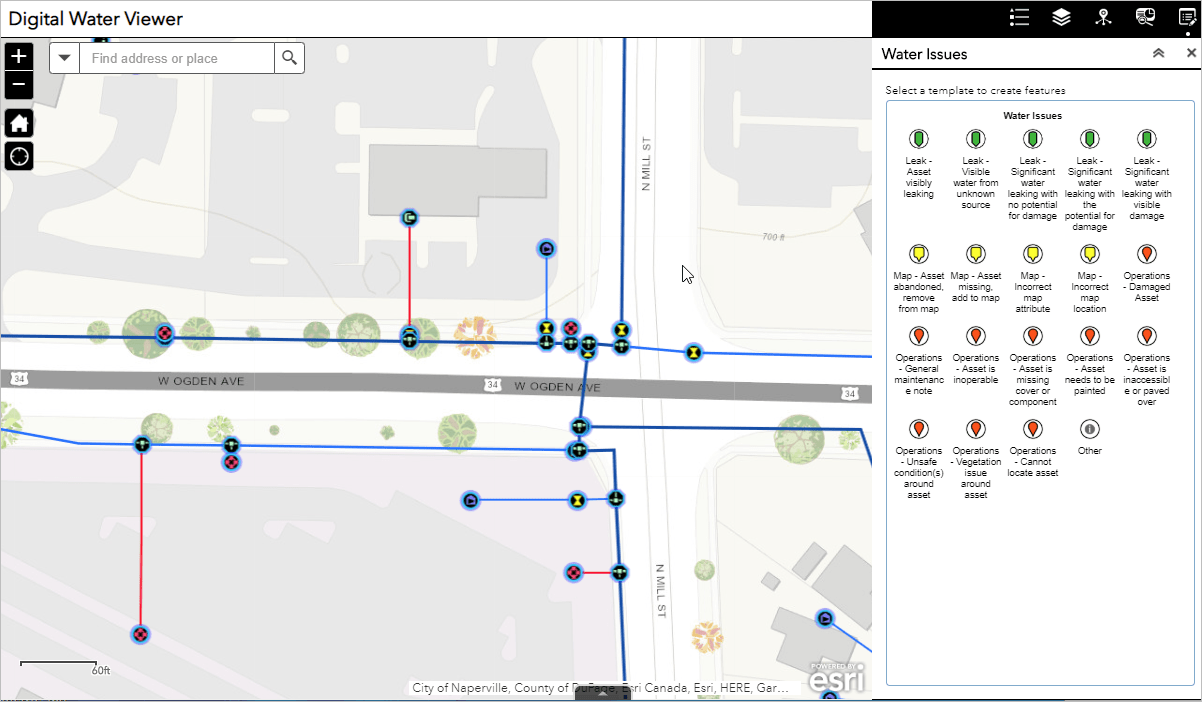Select Map - Incorrect map location template
Viewport: 1202px width, 702px height.
tap(1090, 279)
